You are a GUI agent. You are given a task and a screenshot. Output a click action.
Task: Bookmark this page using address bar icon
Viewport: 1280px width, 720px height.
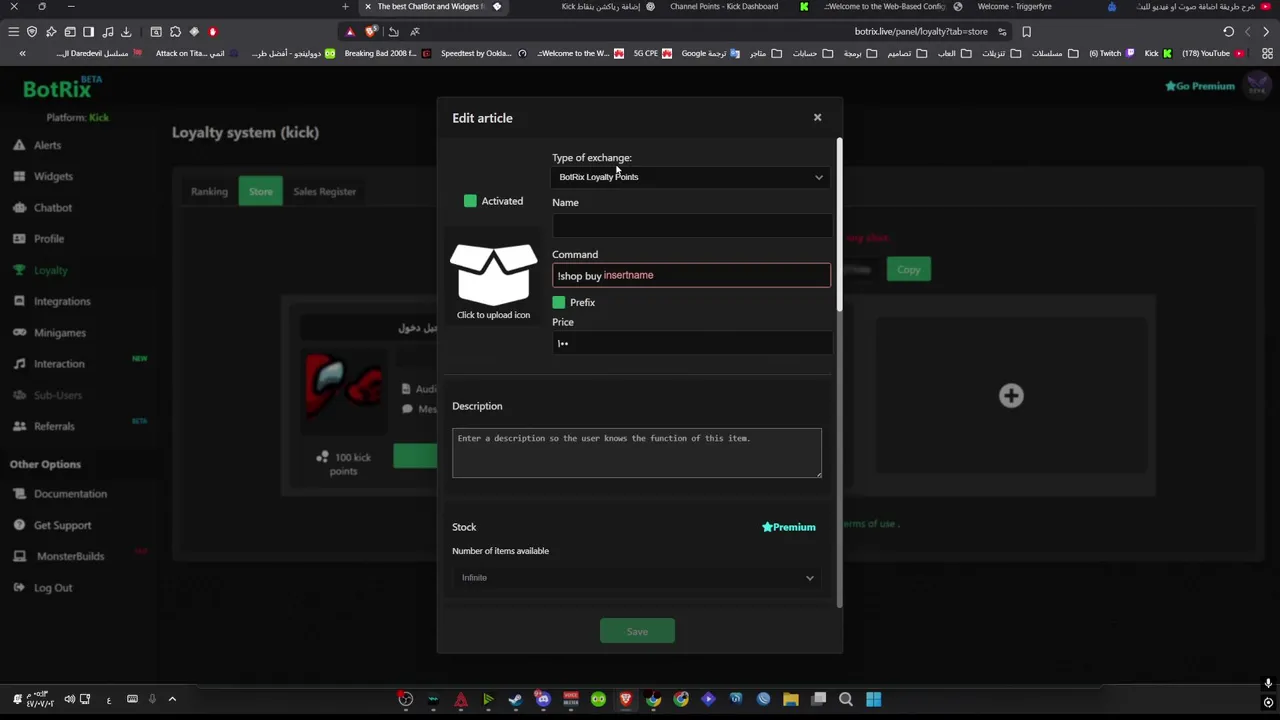(1026, 32)
